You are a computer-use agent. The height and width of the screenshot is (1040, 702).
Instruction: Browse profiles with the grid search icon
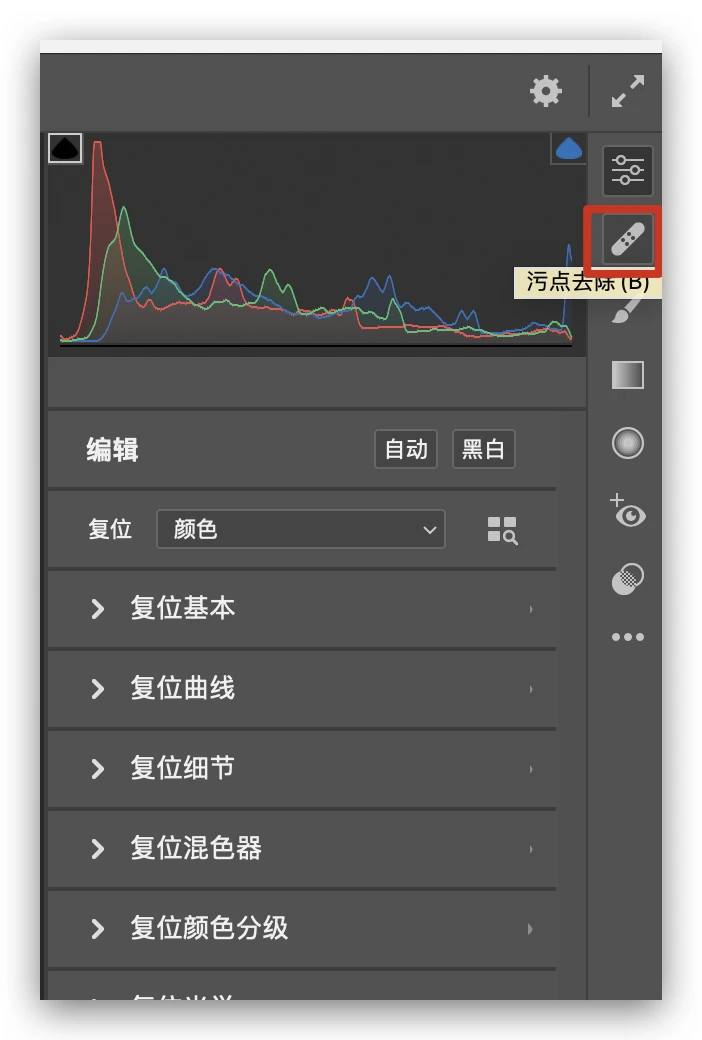pyautogui.click(x=502, y=531)
